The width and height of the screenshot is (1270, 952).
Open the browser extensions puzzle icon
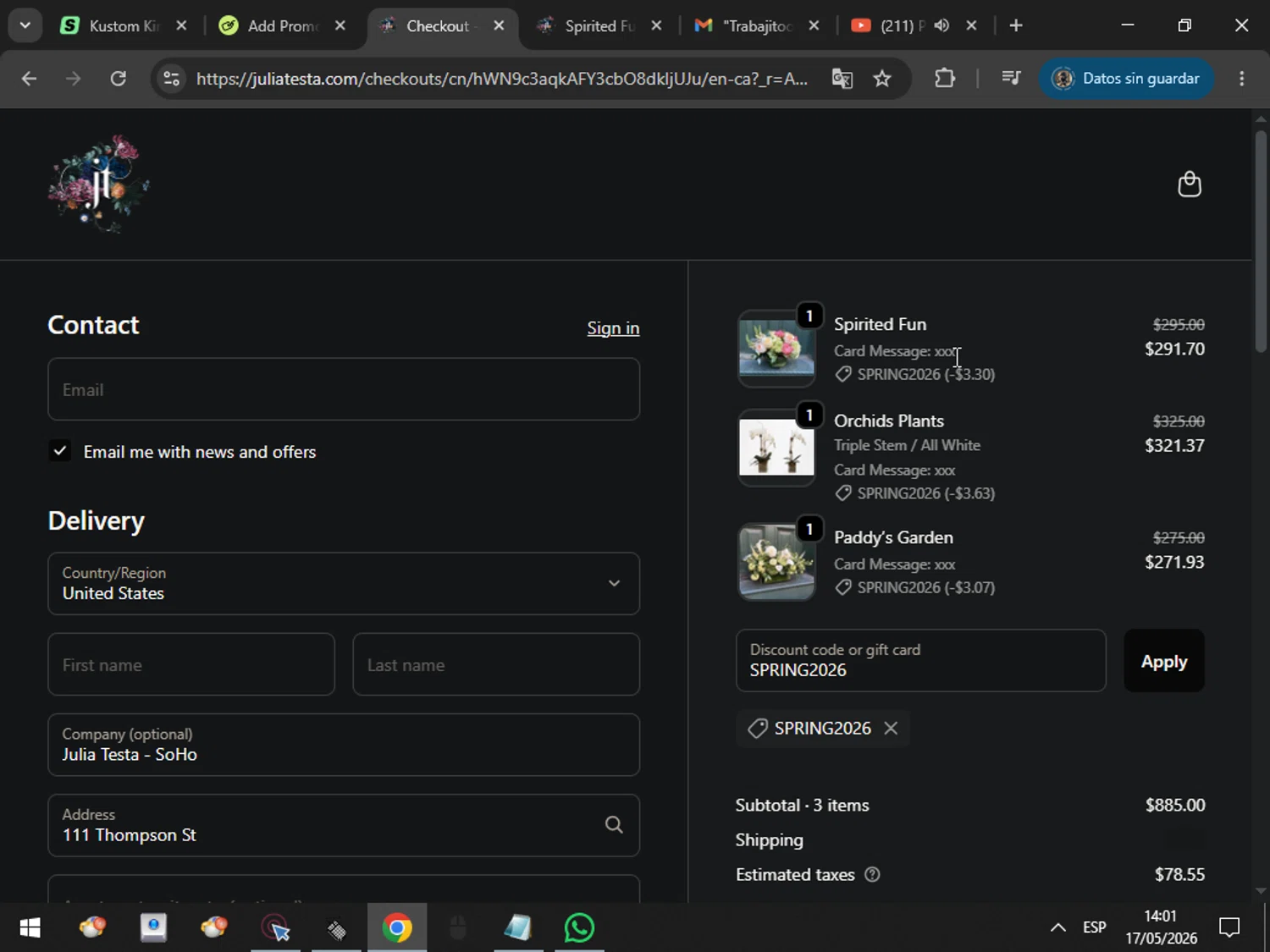(945, 79)
